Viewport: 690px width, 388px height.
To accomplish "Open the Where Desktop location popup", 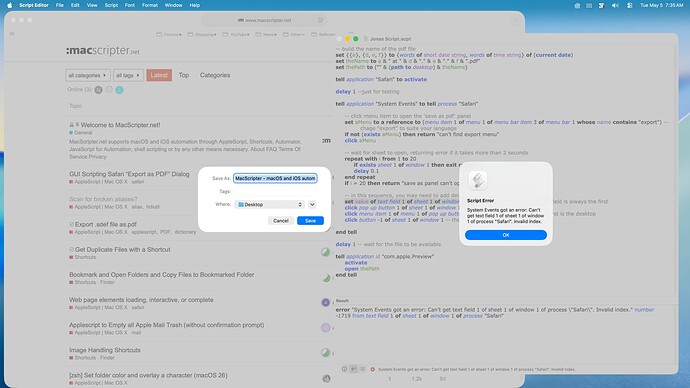I will click(x=270, y=205).
